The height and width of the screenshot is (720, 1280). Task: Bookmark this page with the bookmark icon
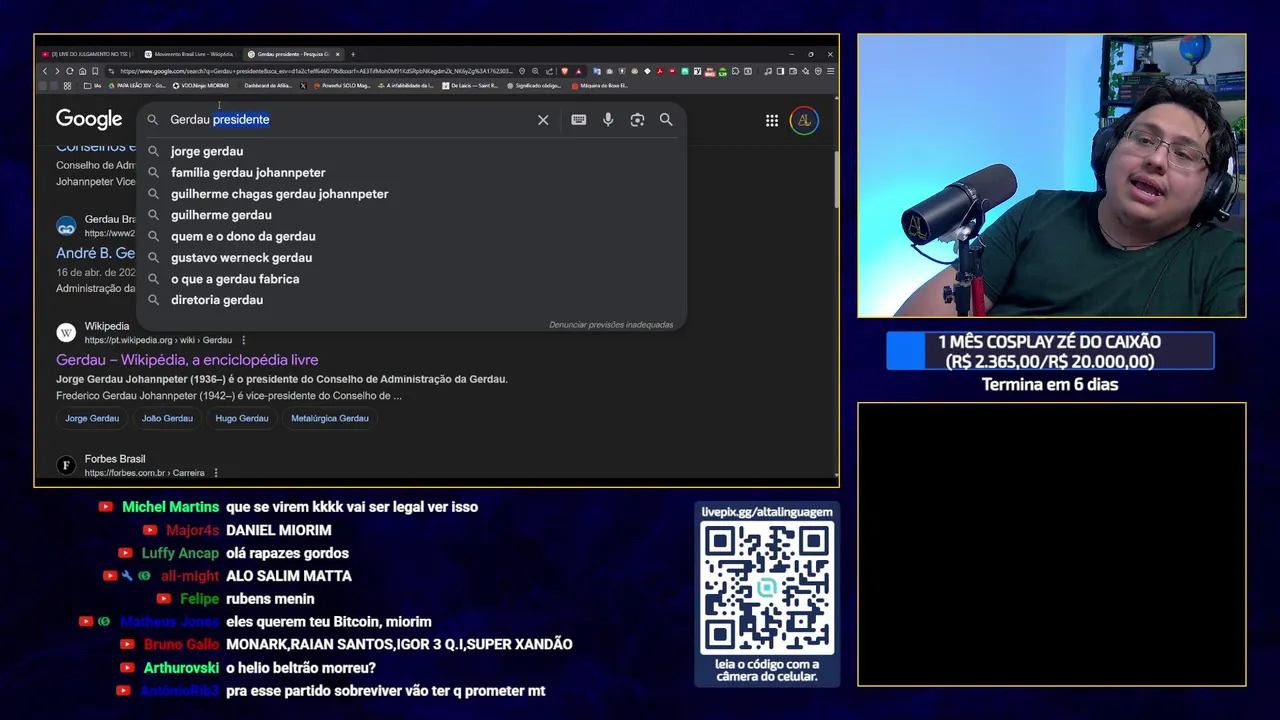95,71
